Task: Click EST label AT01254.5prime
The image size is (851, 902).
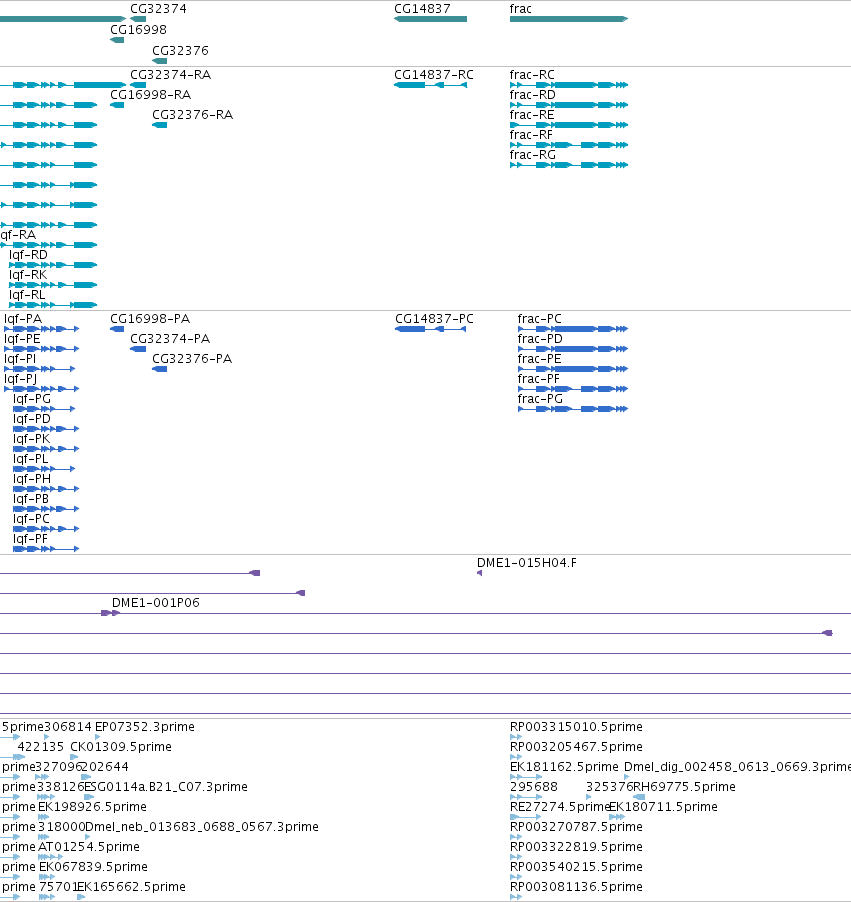Action: [x=89, y=847]
